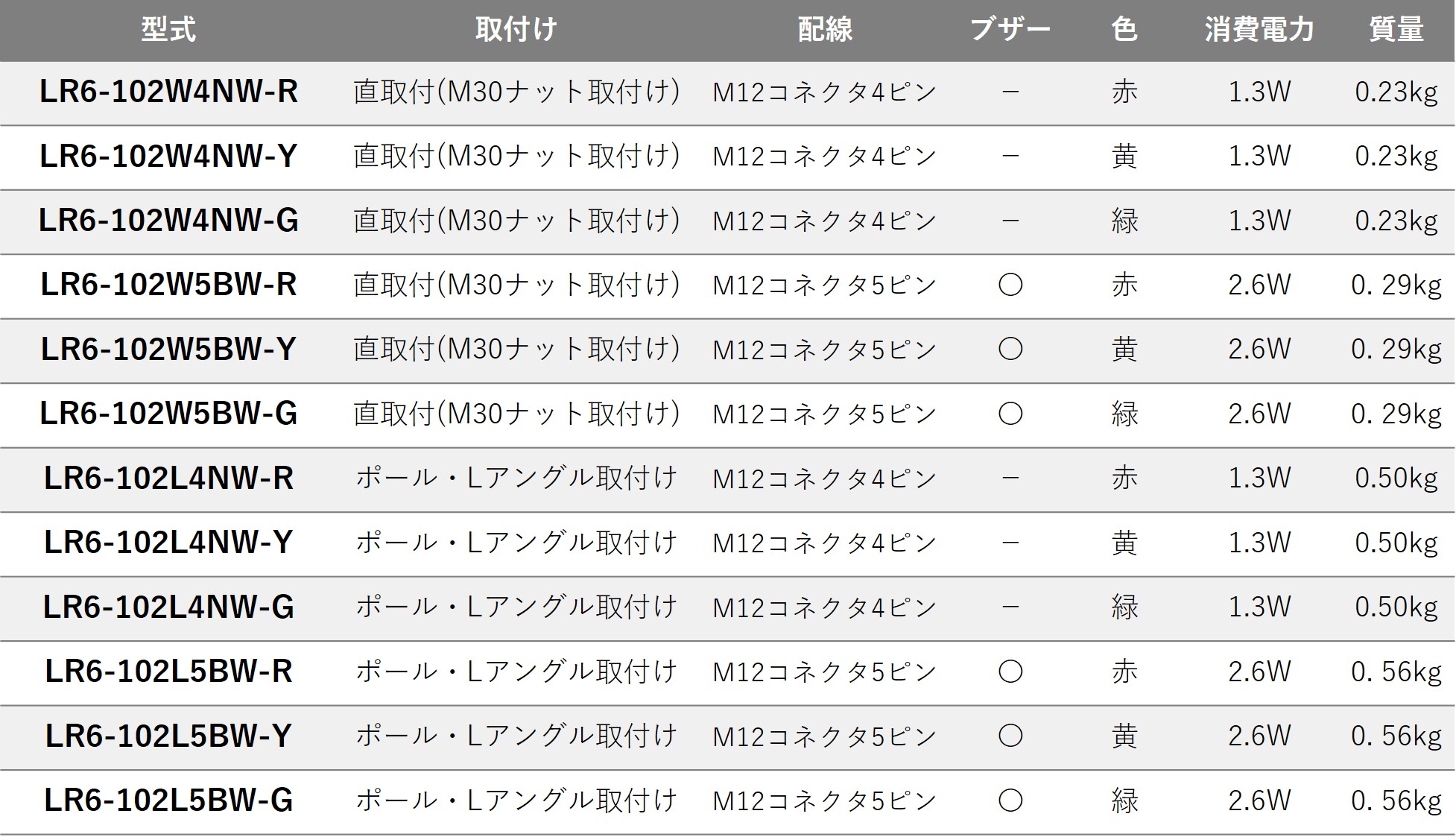Image resolution: width=1456 pixels, height=840 pixels.
Task: Click buzzer circle for LR6-102L5BW-Y
Action: point(1010,736)
